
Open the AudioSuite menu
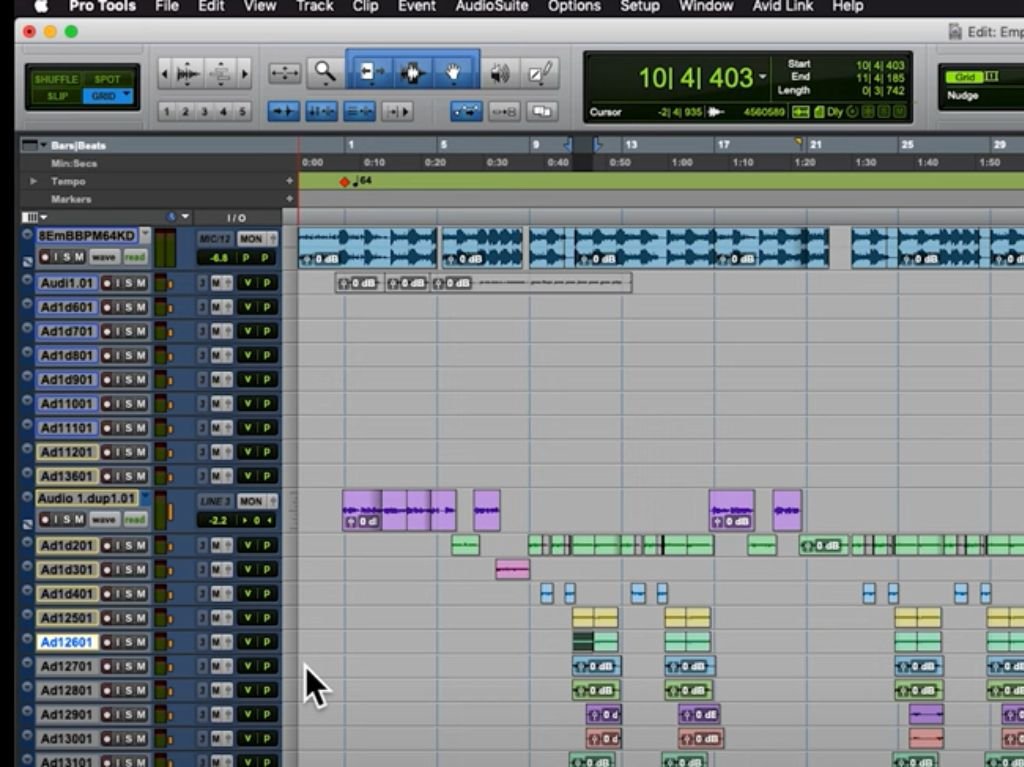click(492, 7)
